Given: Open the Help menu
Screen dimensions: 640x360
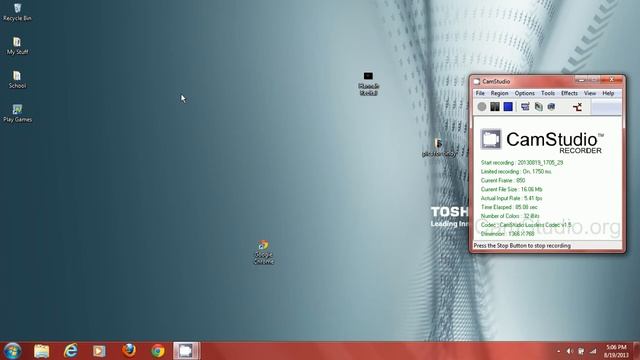Looking at the screenshot, I should [x=608, y=93].
